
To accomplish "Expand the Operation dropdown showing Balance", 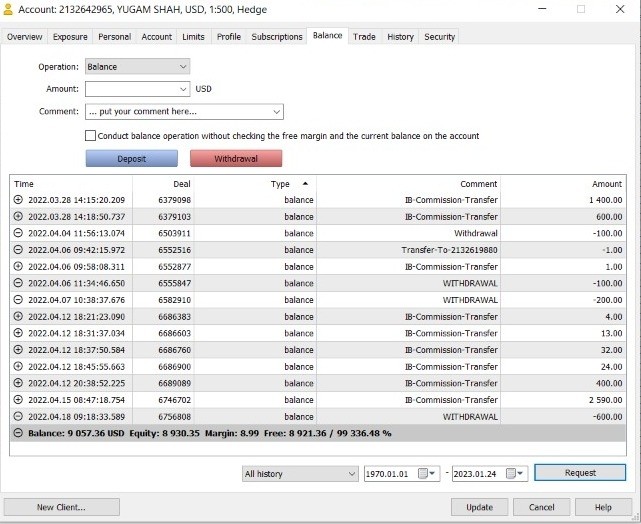I will (183, 67).
